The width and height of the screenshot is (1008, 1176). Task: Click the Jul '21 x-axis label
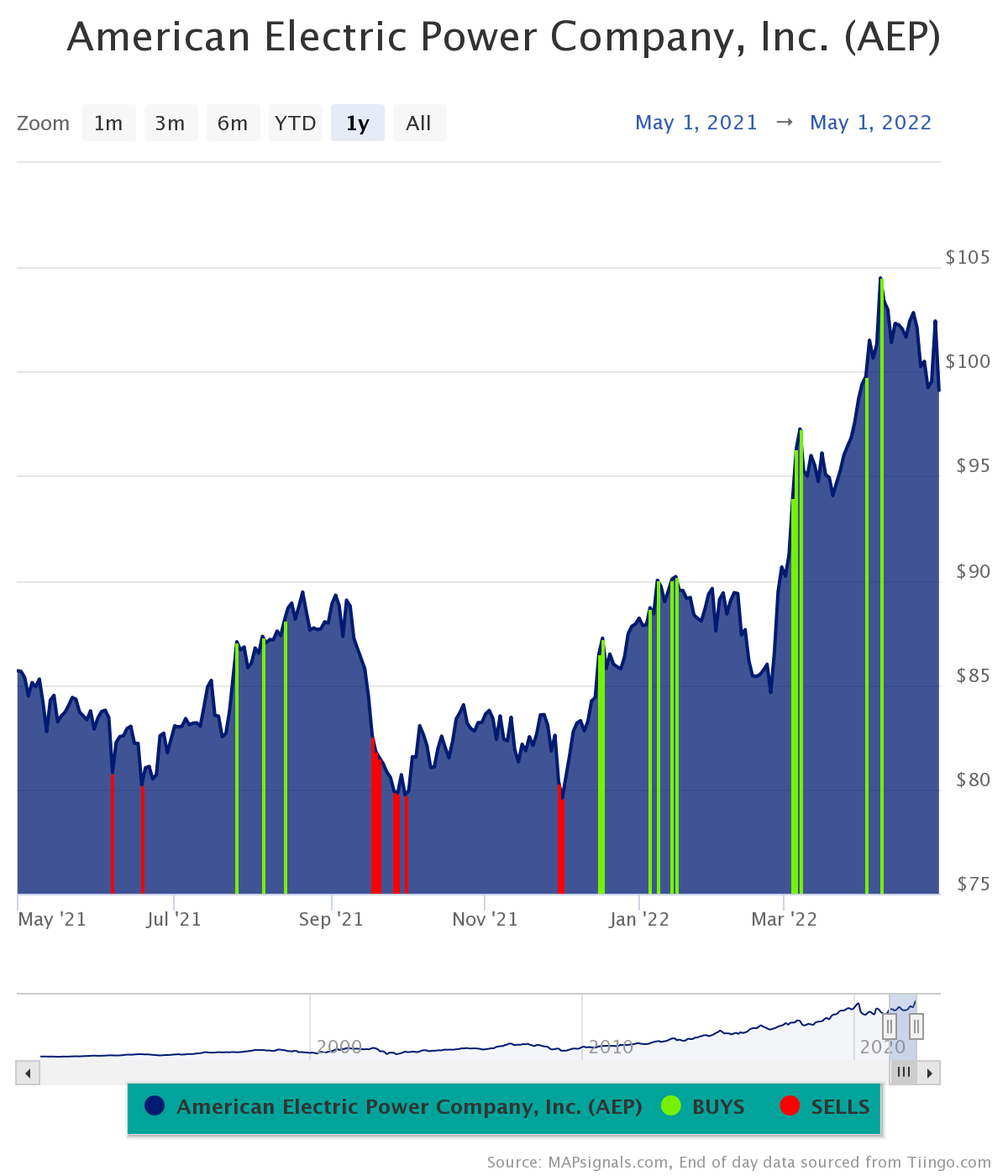174,919
